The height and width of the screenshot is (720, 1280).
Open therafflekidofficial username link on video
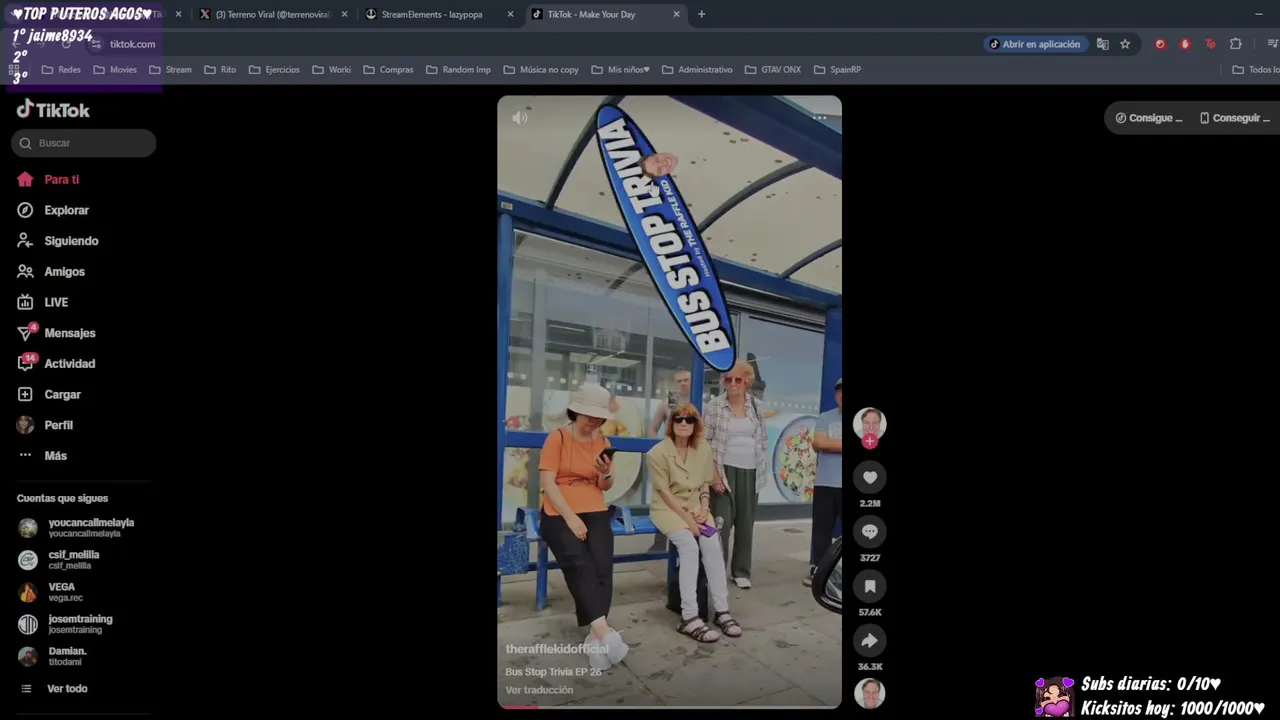click(556, 649)
